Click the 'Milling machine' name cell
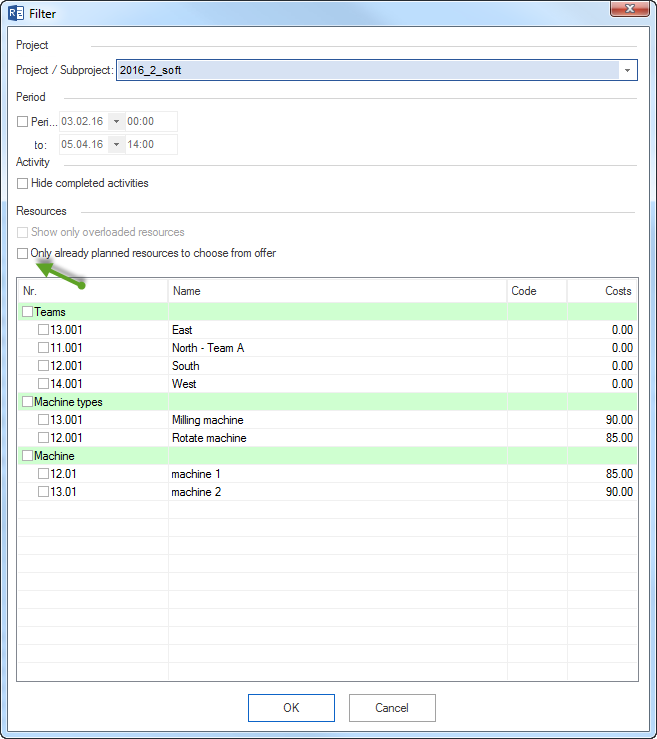 tap(337, 420)
